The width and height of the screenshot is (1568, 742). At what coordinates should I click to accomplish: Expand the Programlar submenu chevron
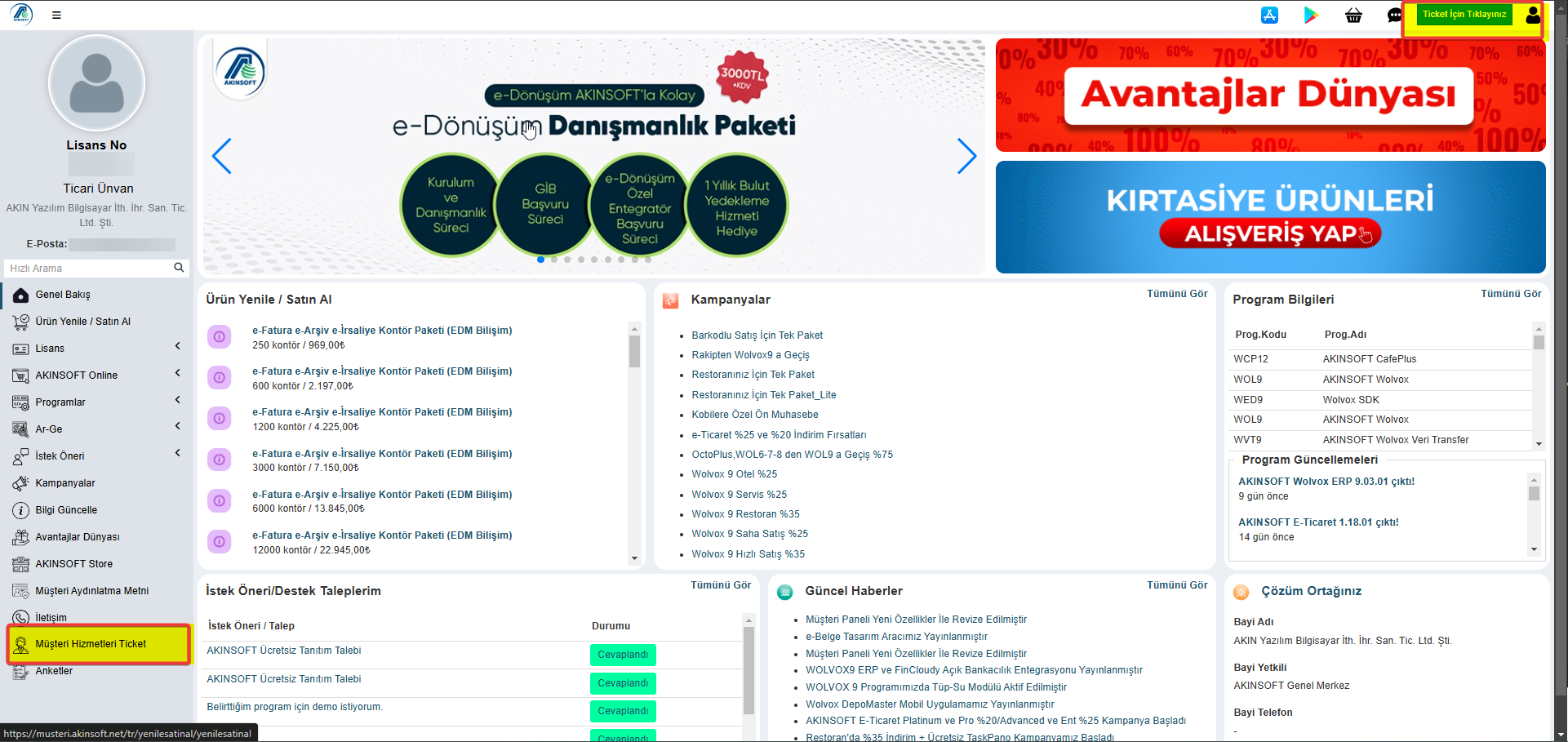178,400
